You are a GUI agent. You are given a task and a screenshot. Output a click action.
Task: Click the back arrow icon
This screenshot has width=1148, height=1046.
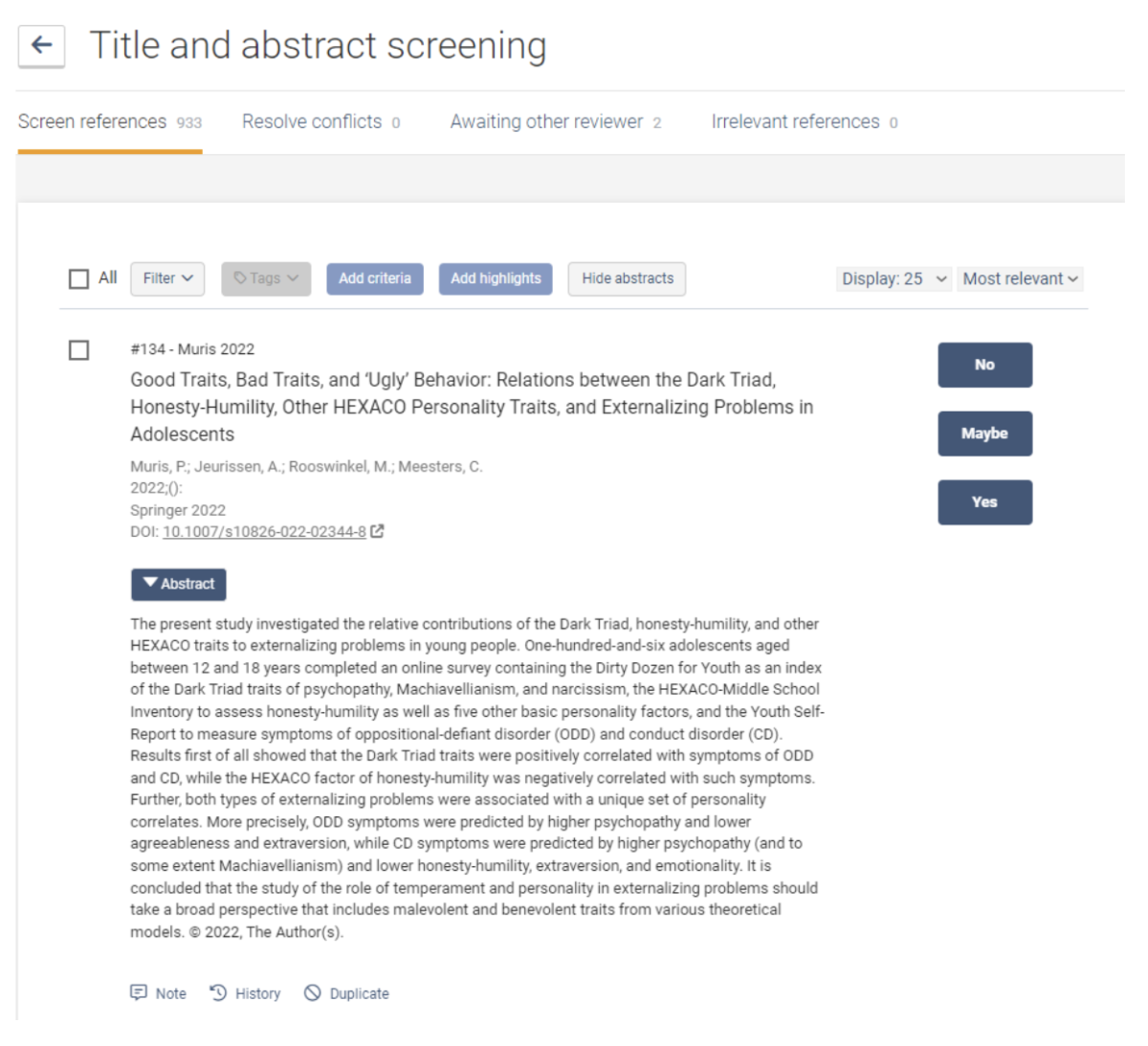[x=41, y=45]
